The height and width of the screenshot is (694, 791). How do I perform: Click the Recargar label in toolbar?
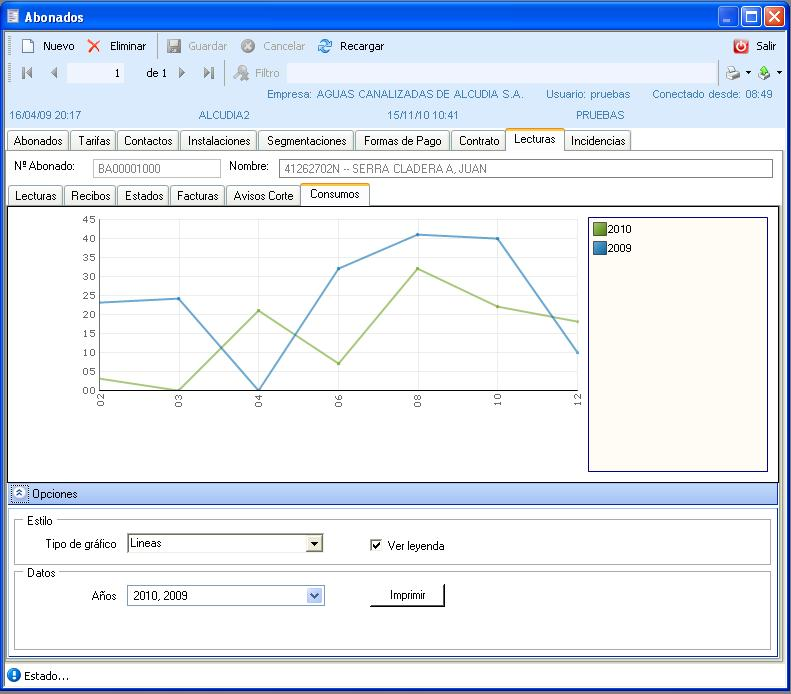362,46
